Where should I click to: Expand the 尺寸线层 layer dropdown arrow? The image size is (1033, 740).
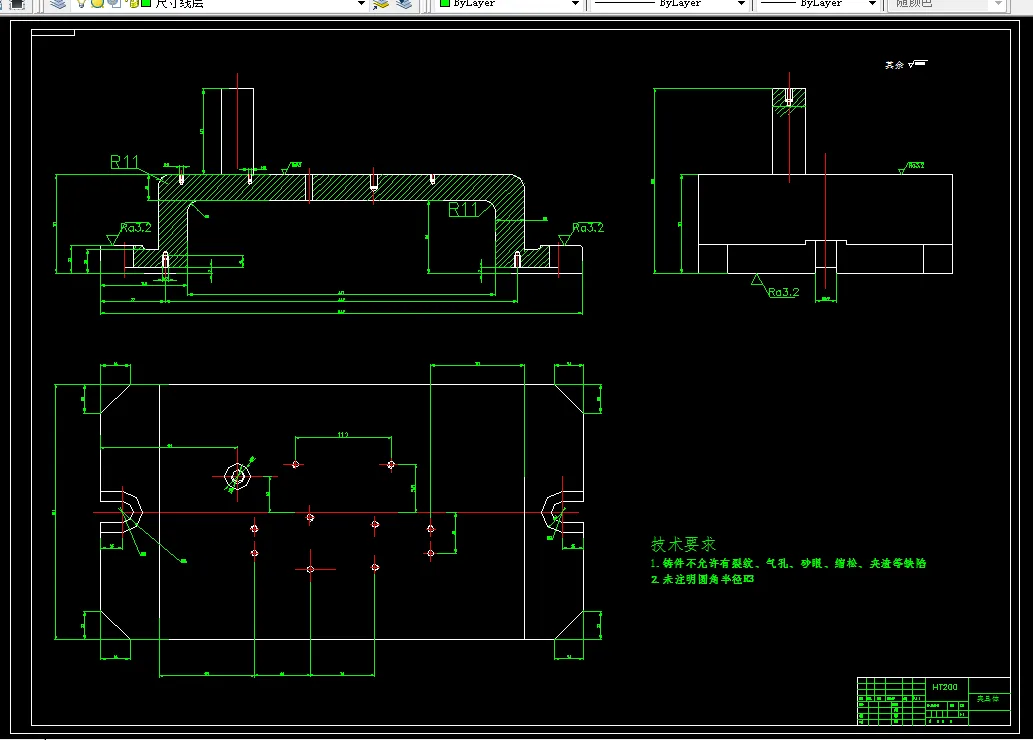point(361,4)
